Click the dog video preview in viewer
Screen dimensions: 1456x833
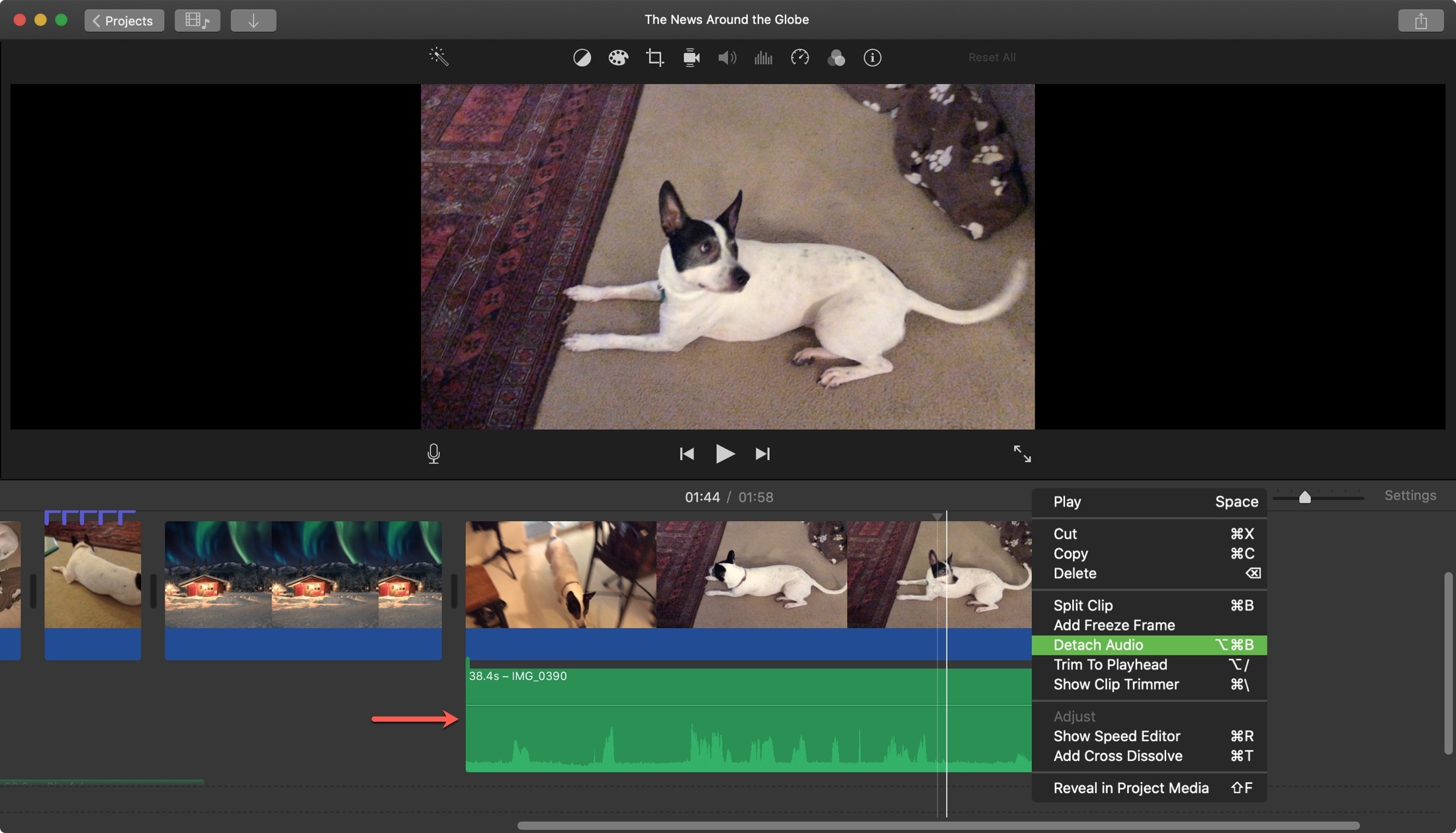click(727, 256)
